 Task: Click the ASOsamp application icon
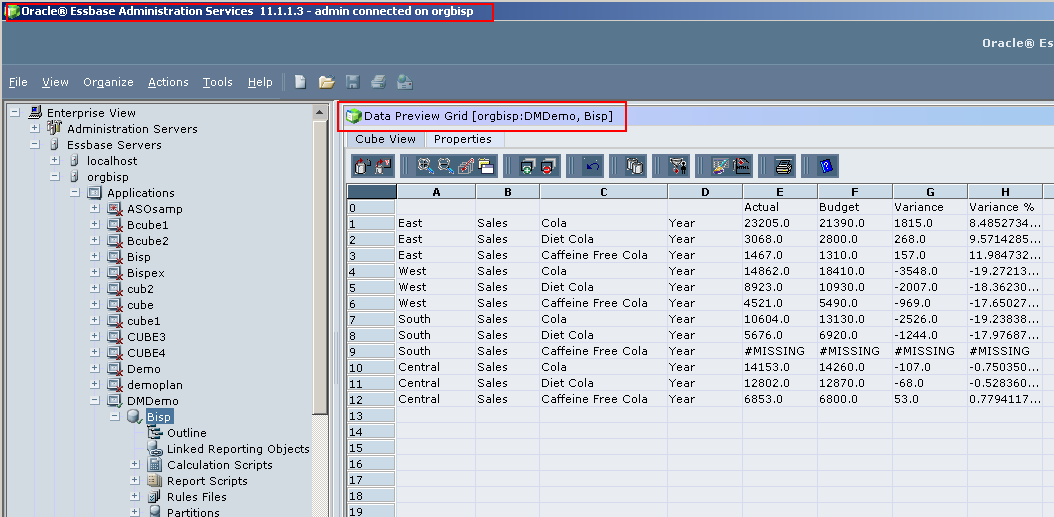[115, 209]
